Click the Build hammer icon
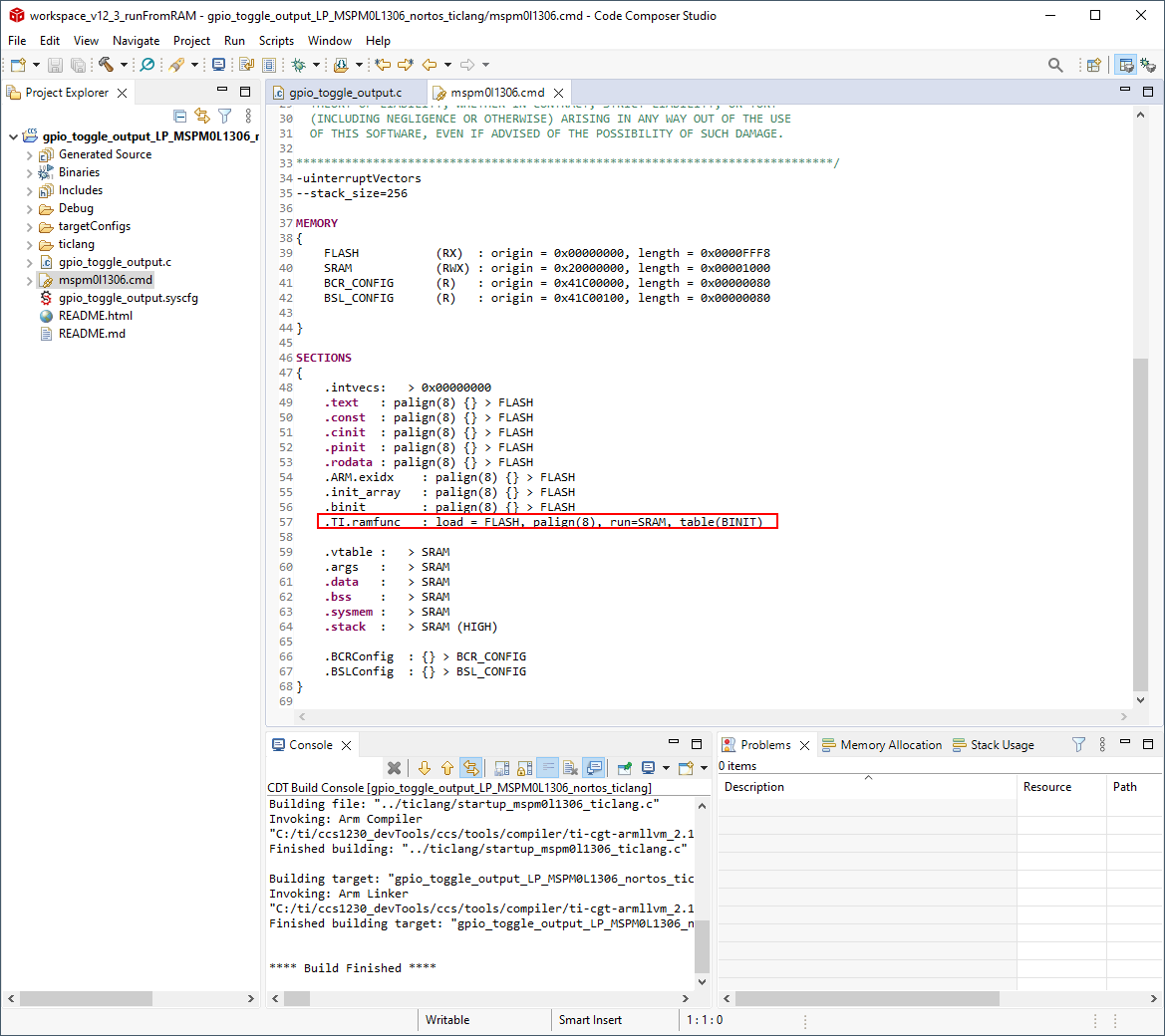Viewport: 1165px width, 1036px height. pos(106,65)
